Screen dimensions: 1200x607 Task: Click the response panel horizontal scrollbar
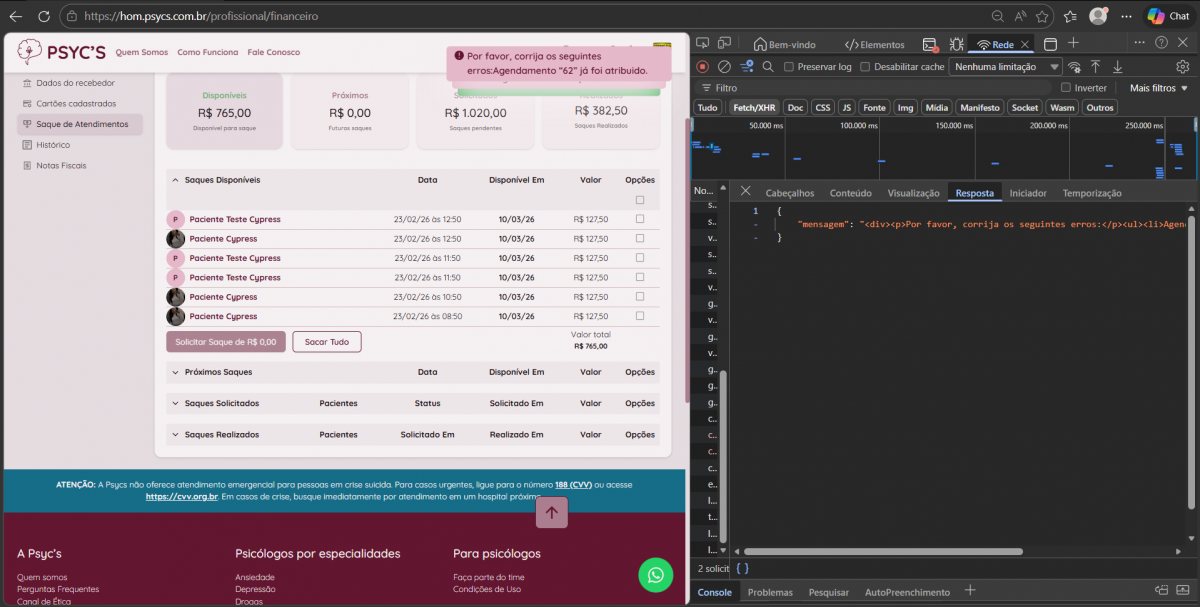point(883,551)
